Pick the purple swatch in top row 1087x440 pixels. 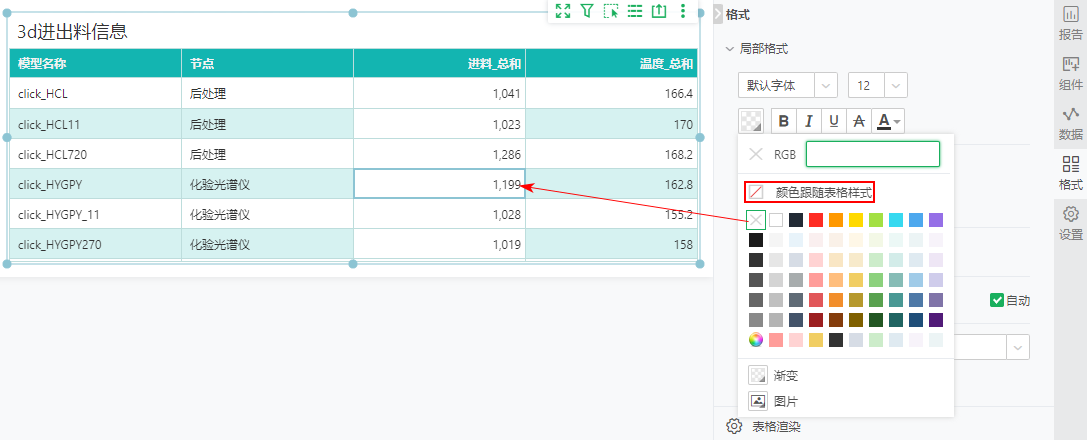936,220
